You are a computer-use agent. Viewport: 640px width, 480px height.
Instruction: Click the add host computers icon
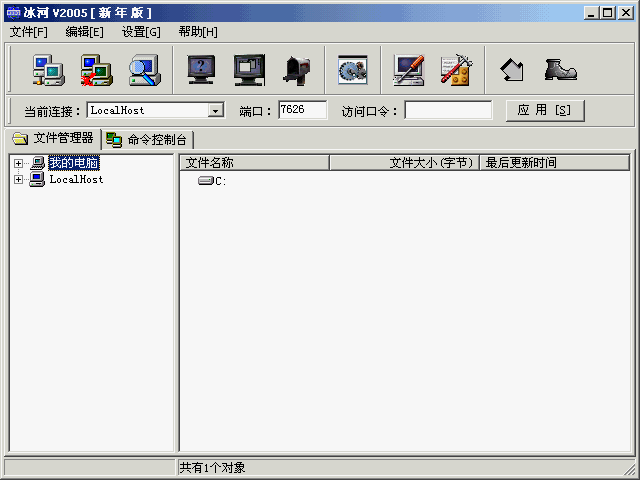point(48,69)
